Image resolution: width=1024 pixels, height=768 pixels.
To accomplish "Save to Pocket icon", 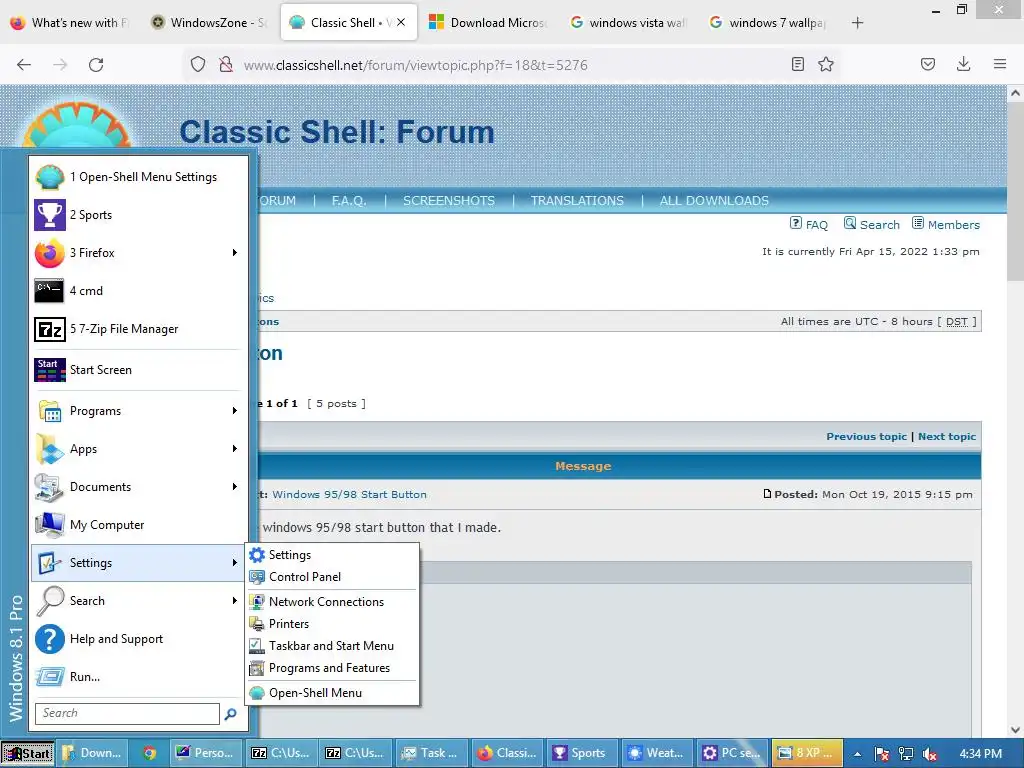I will tap(928, 64).
